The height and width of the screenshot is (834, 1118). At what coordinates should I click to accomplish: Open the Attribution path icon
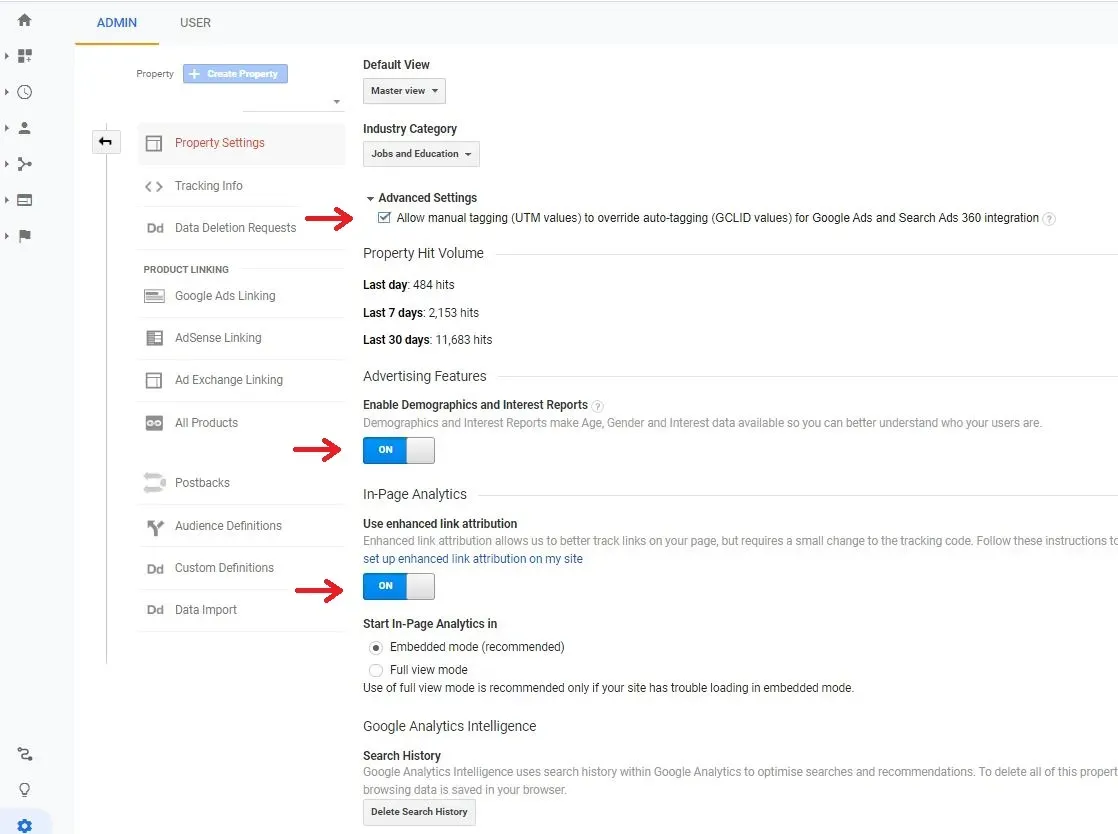24,754
